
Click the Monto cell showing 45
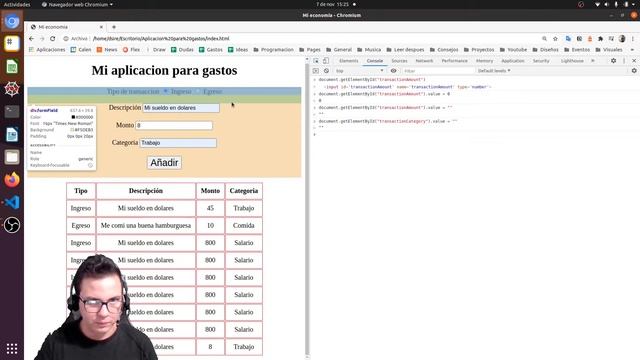210,208
